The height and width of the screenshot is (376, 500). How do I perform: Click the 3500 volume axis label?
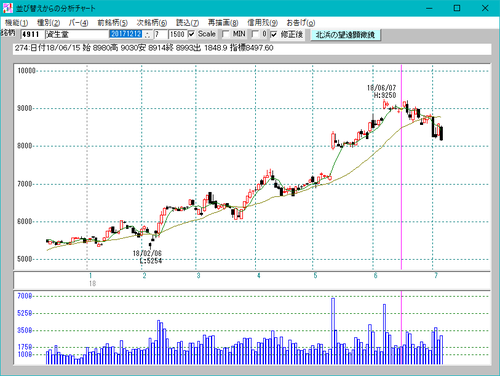25,331
